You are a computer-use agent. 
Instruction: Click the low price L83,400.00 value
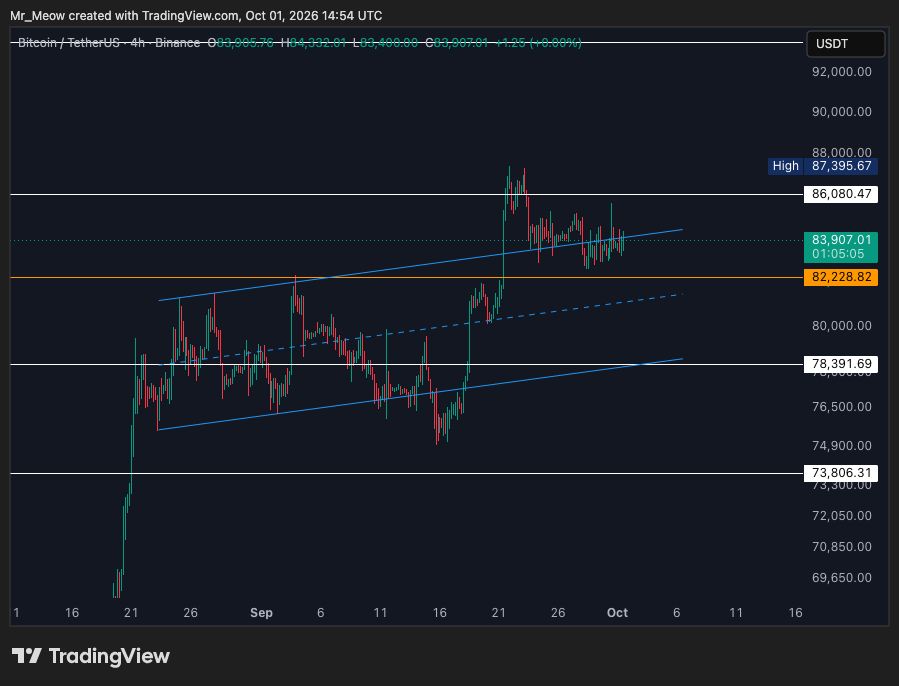[x=385, y=43]
